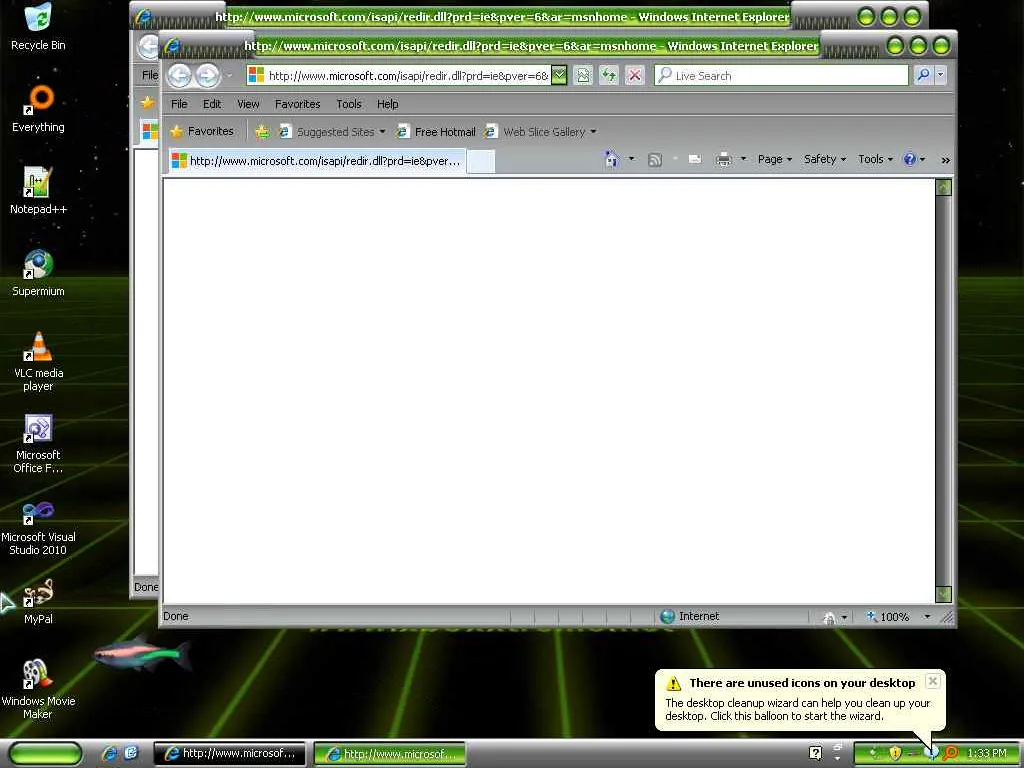Open the Page command bar menu
This screenshot has height=768, width=1024.
pyautogui.click(x=775, y=159)
